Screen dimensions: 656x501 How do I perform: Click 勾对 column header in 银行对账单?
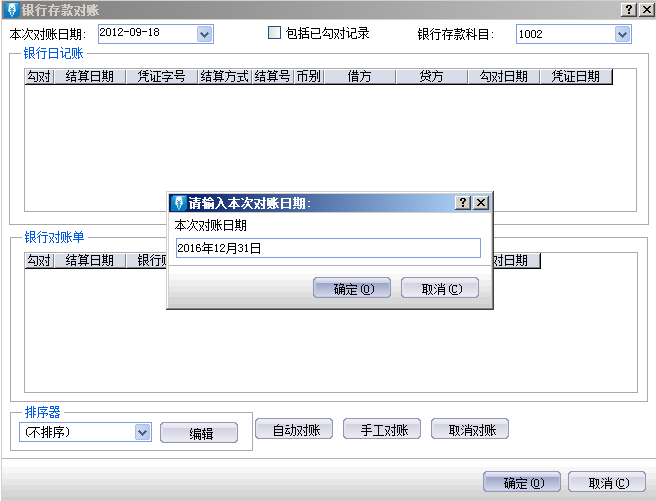tap(39, 261)
